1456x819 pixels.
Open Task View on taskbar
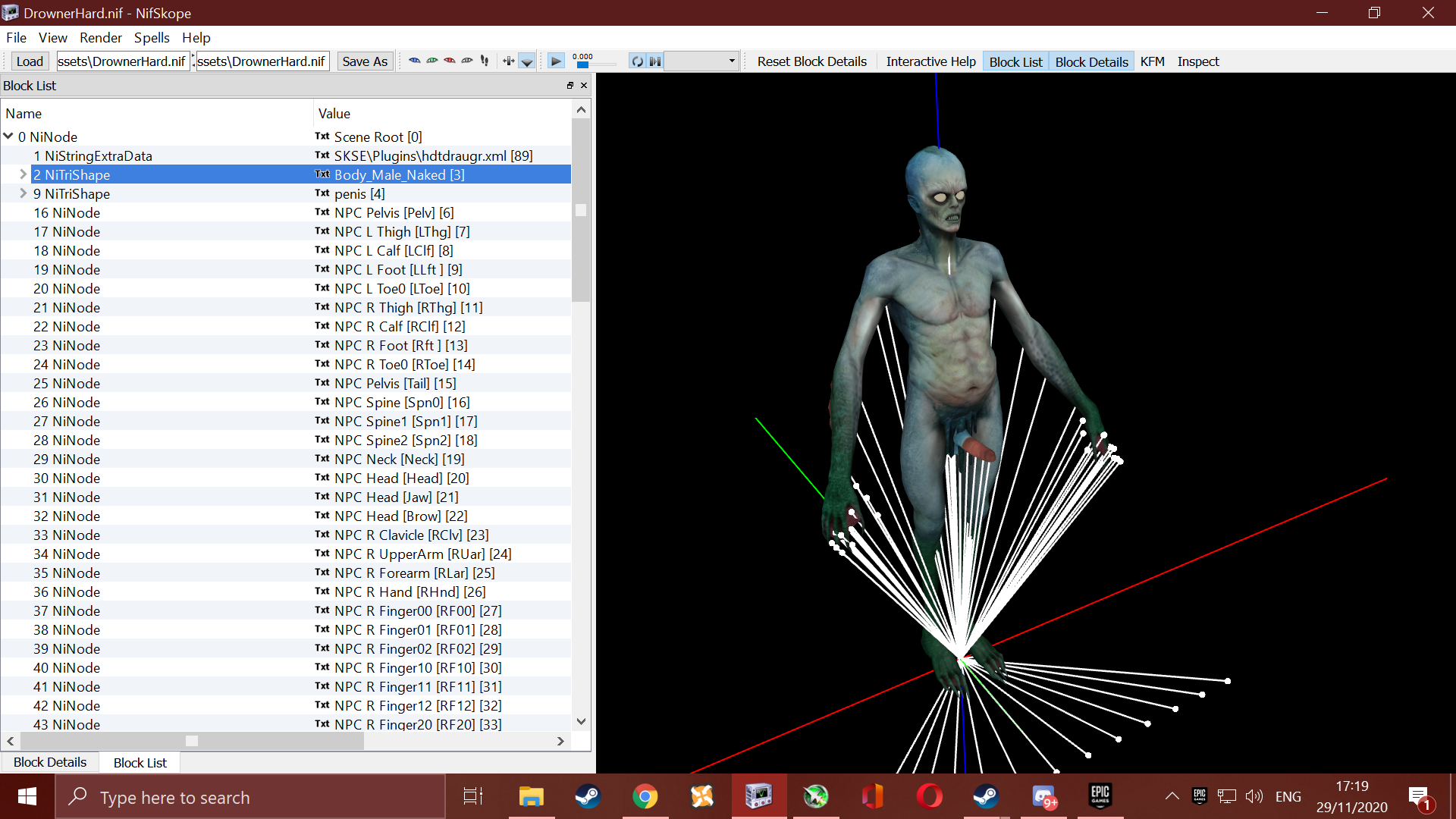(x=473, y=796)
